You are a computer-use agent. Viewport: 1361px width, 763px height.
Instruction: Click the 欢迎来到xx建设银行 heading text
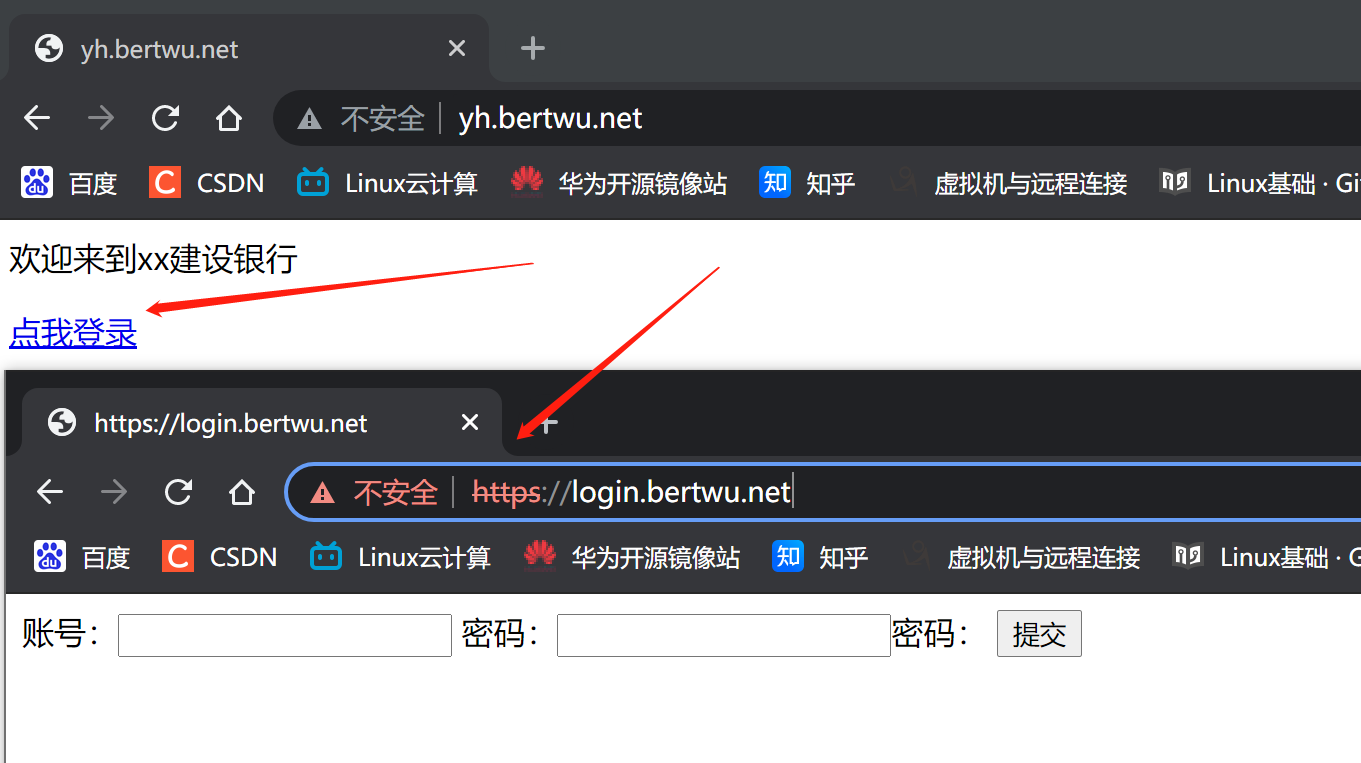(x=153, y=259)
